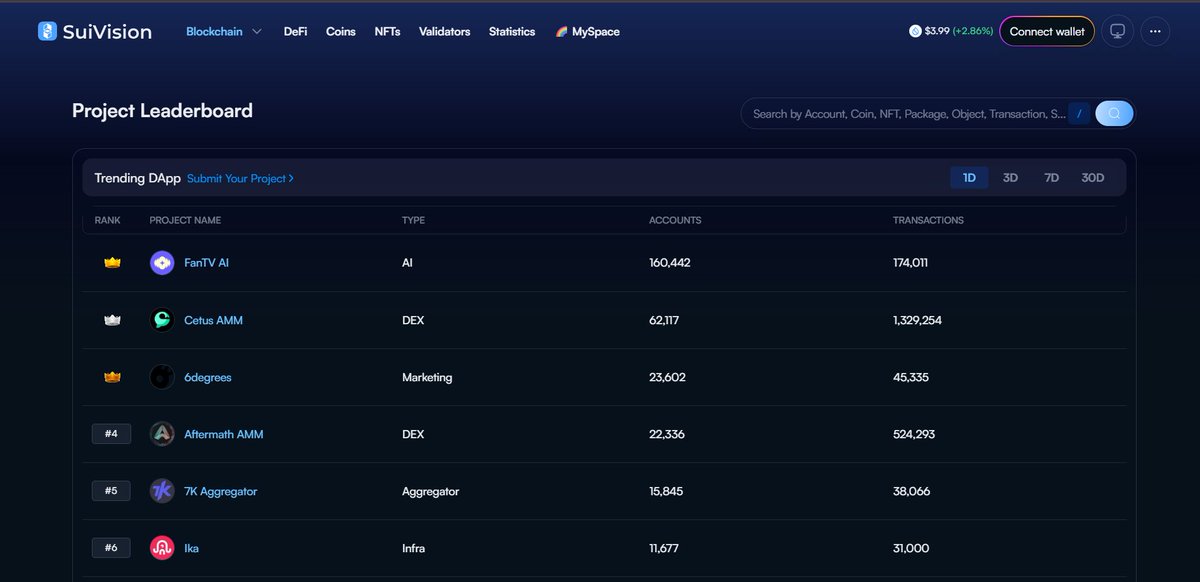1200x582 pixels.
Task: Select the 7D time range tab
Action: pos(1051,178)
